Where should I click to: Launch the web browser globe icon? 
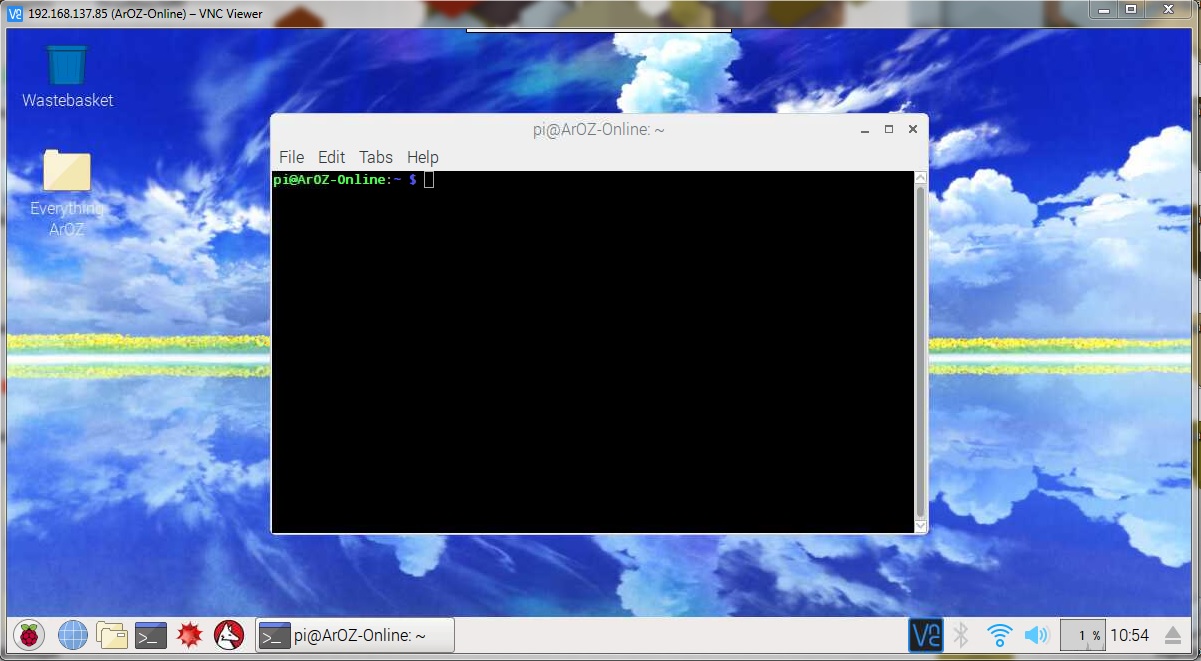(73, 635)
